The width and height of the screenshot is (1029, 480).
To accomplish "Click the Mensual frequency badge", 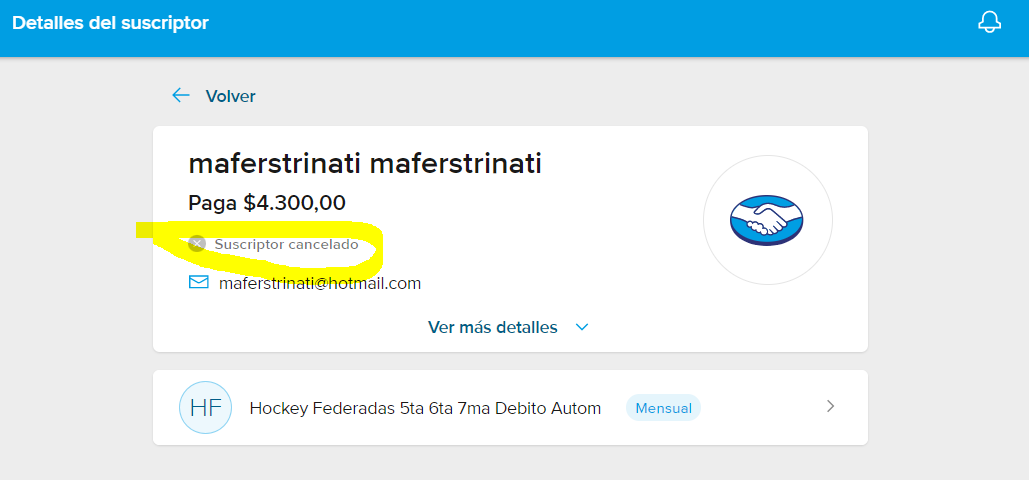I will tap(663, 408).
